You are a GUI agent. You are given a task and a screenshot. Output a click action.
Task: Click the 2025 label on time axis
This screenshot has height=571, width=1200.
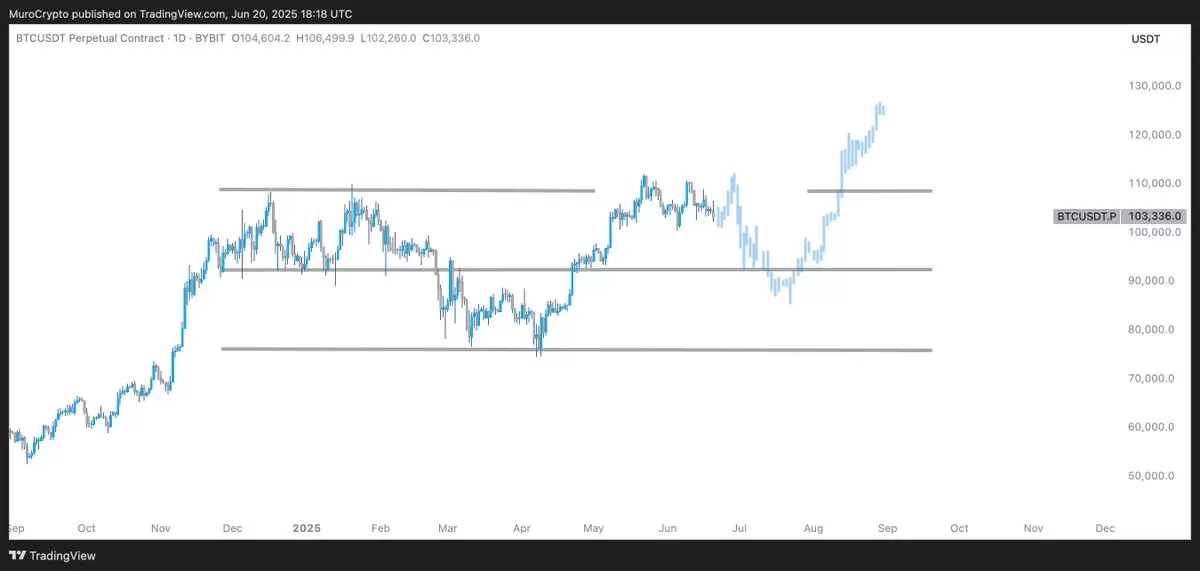coord(304,527)
